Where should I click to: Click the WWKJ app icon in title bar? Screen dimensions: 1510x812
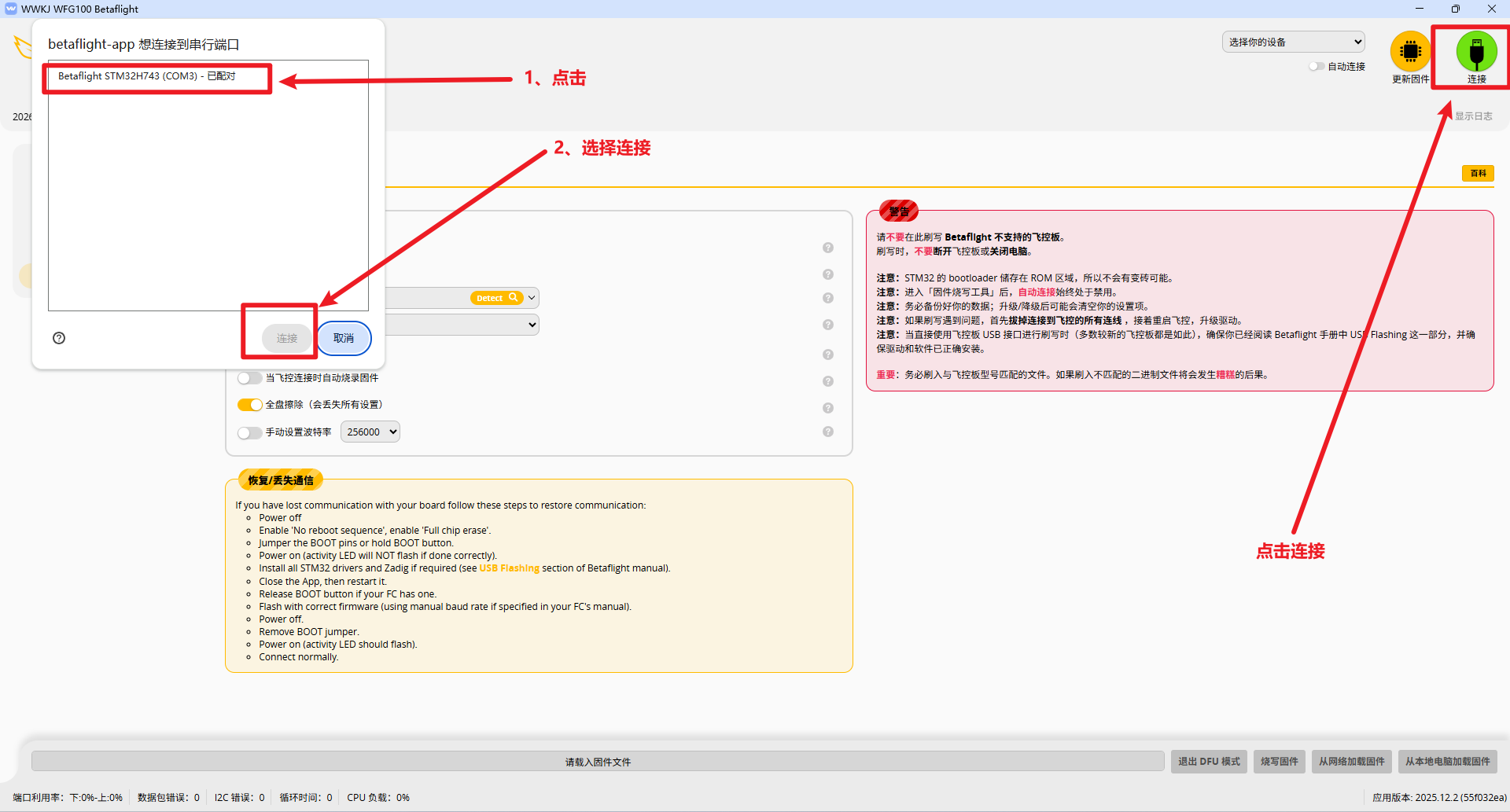click(x=11, y=9)
